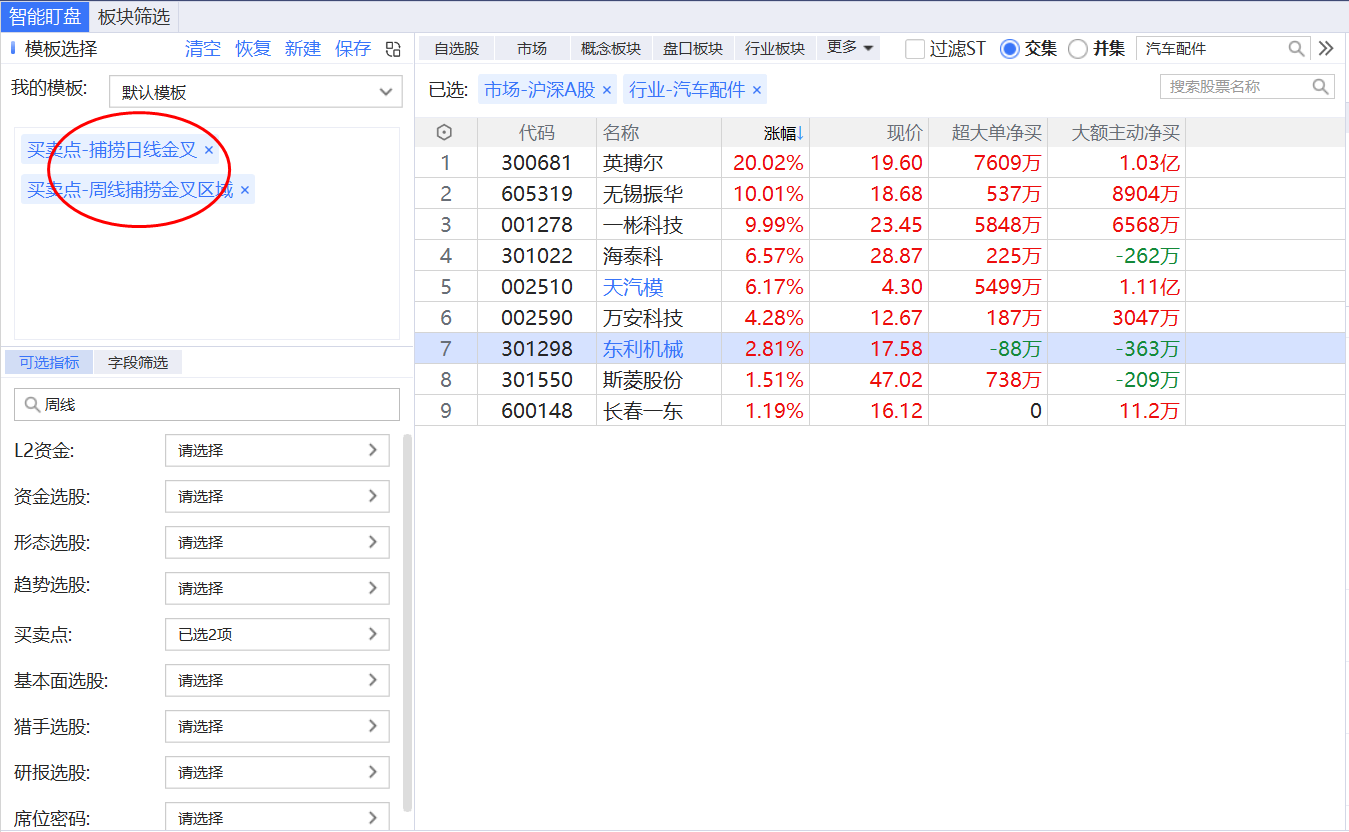Expand the 席位密码 selector
The height and width of the screenshot is (832, 1349).
pyautogui.click(x=277, y=817)
